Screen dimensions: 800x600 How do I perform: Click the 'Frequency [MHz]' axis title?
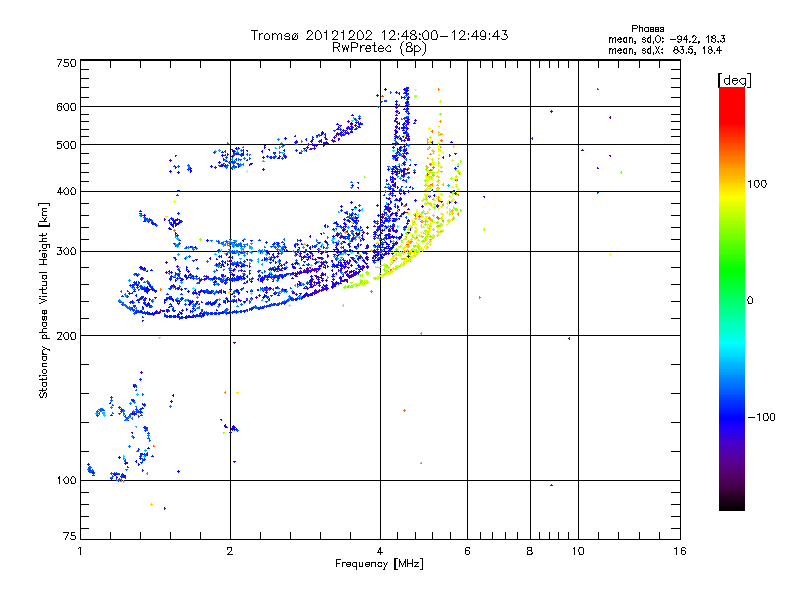pyautogui.click(x=379, y=564)
